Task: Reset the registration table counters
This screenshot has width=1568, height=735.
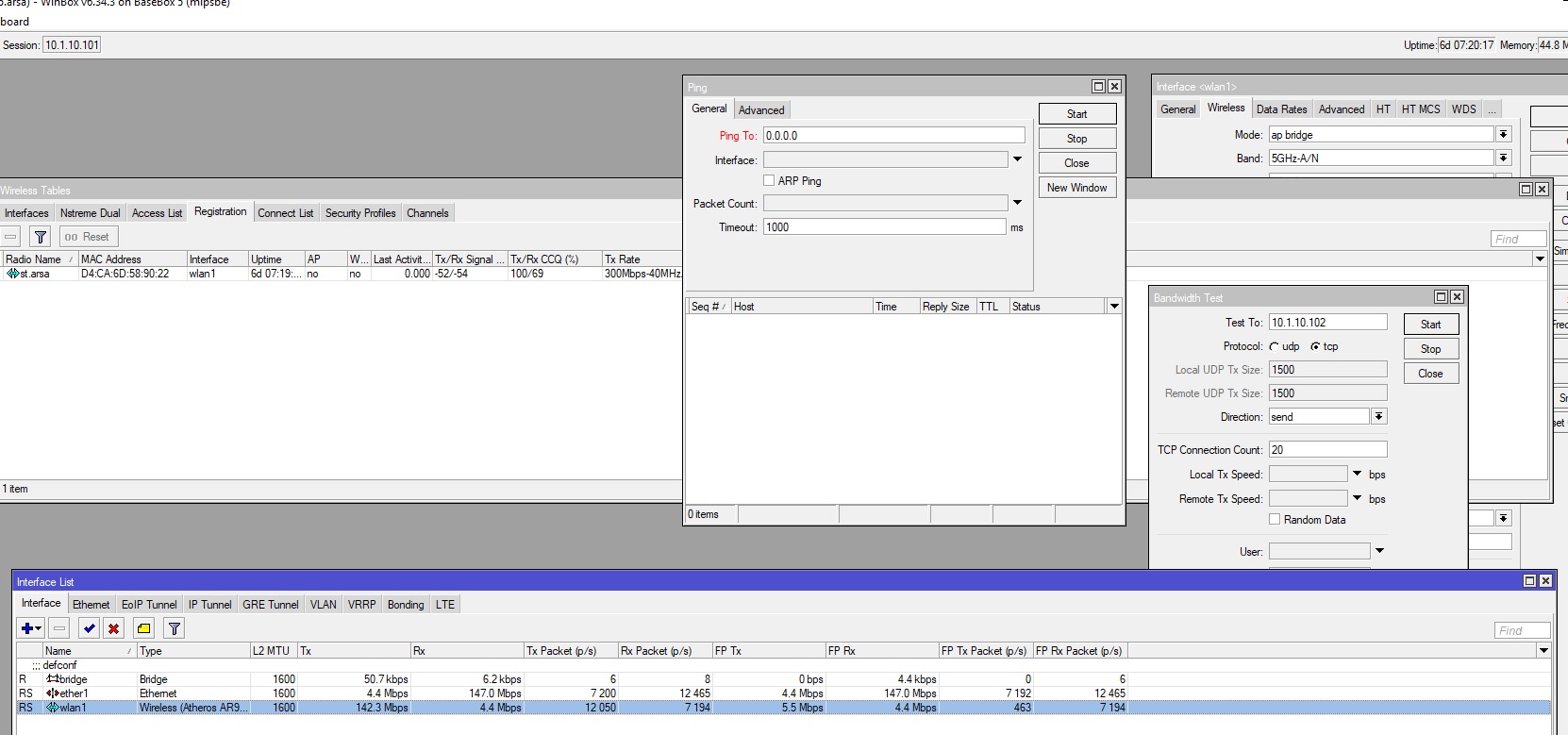Action: (89, 237)
